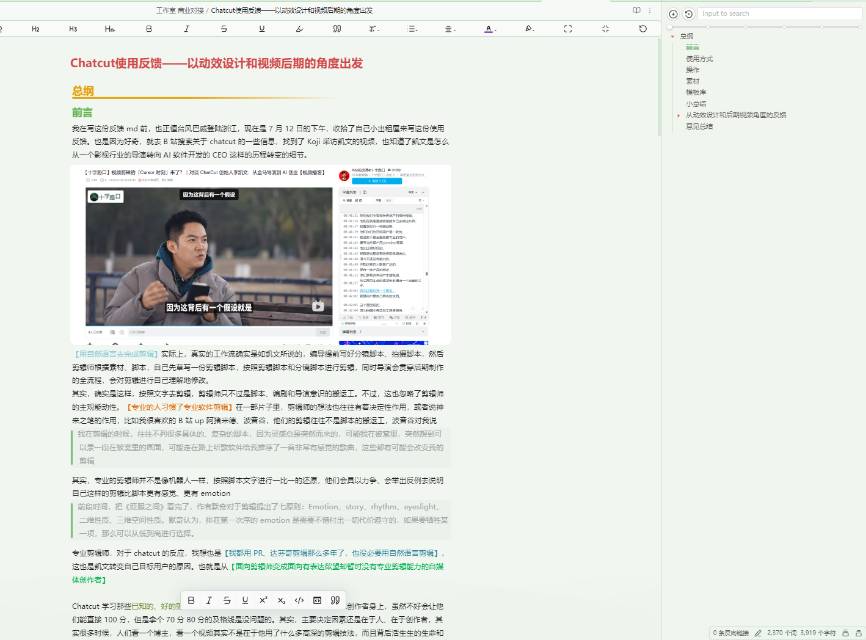The image size is (866, 640).
Task: Click the fullscreen expand icon in toolbar
Action: coord(568,29)
